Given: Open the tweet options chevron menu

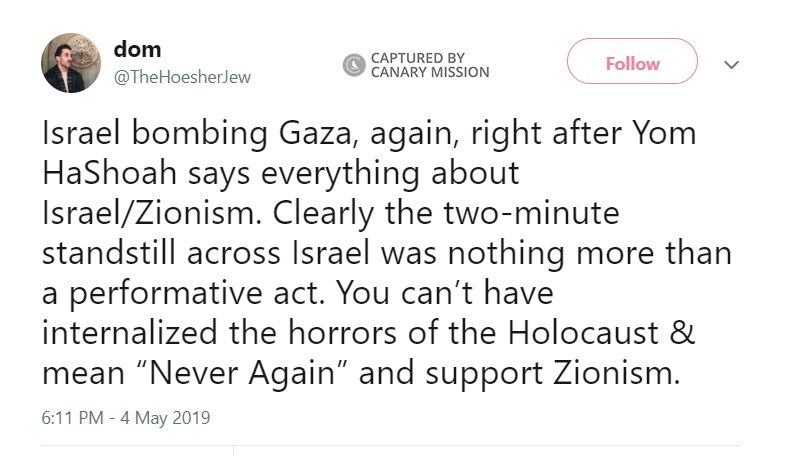Looking at the screenshot, I should pyautogui.click(x=731, y=64).
